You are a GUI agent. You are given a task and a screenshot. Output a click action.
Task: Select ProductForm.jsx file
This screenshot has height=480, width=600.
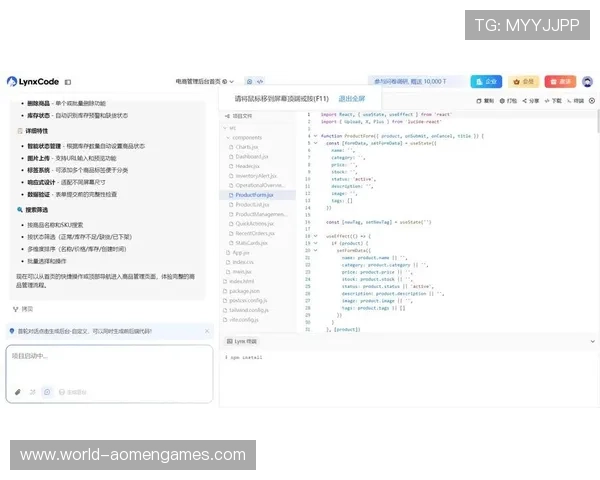pos(258,195)
